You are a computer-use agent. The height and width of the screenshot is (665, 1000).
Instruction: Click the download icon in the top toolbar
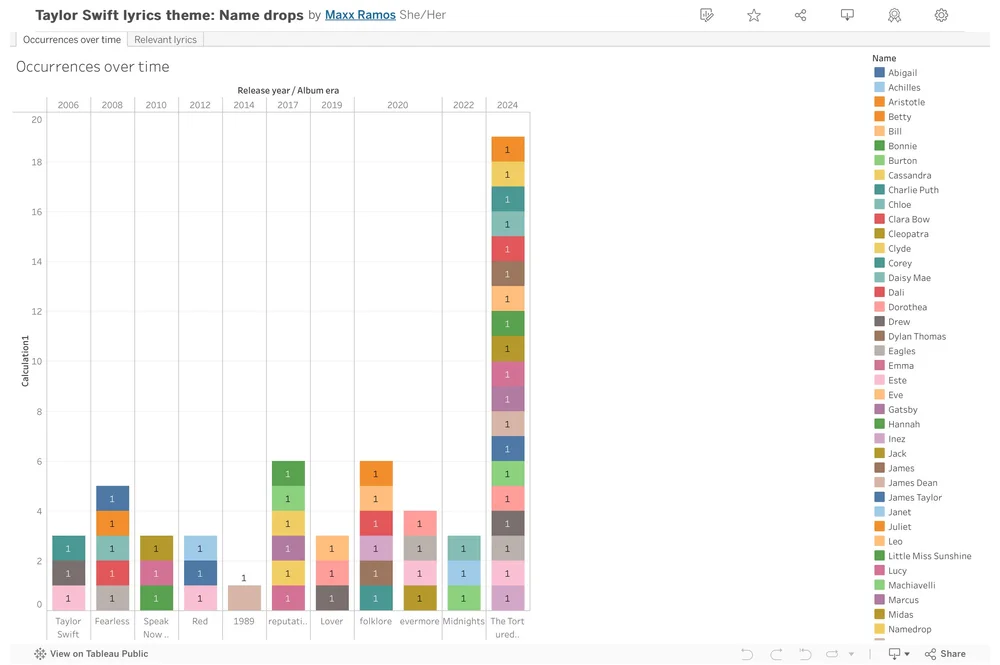(847, 15)
